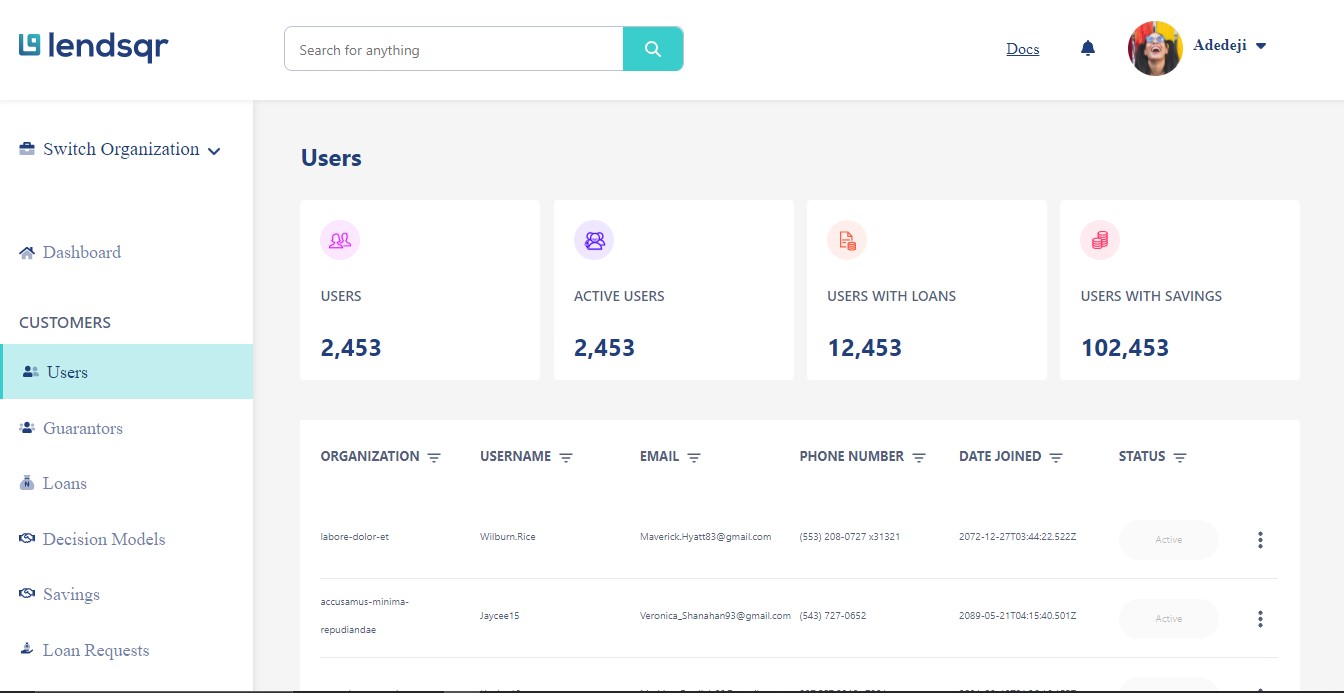The width and height of the screenshot is (1344, 693).
Task: Click the Status column filter icon
Action: tap(1180, 457)
